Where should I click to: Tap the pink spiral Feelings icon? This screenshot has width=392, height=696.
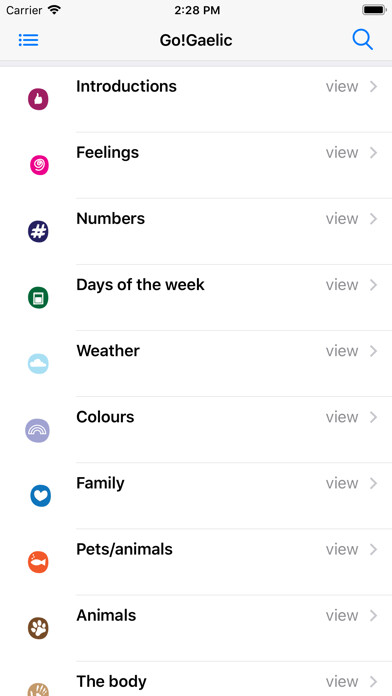[x=39, y=165]
